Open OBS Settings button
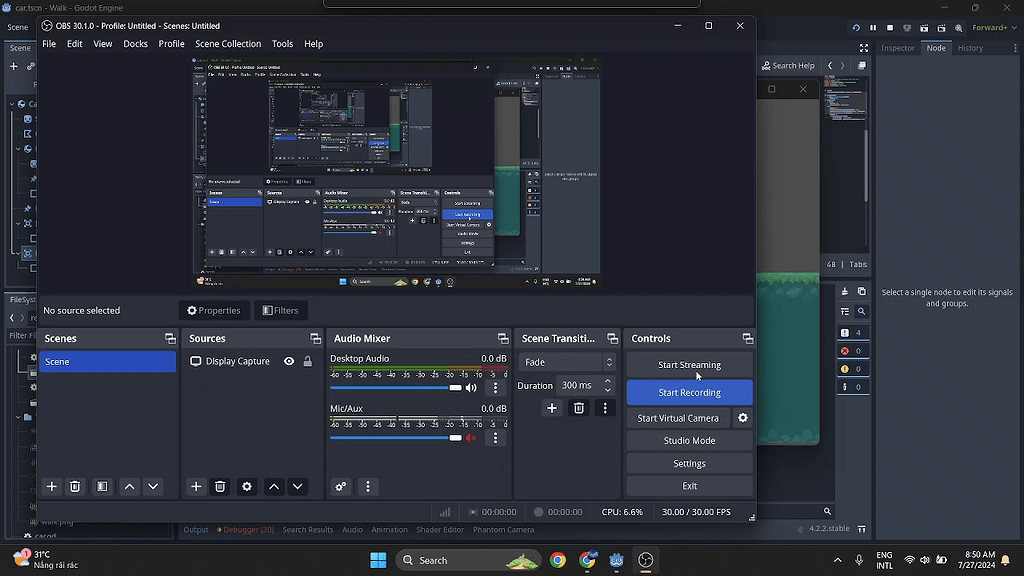Image resolution: width=1024 pixels, height=576 pixels. click(x=690, y=464)
